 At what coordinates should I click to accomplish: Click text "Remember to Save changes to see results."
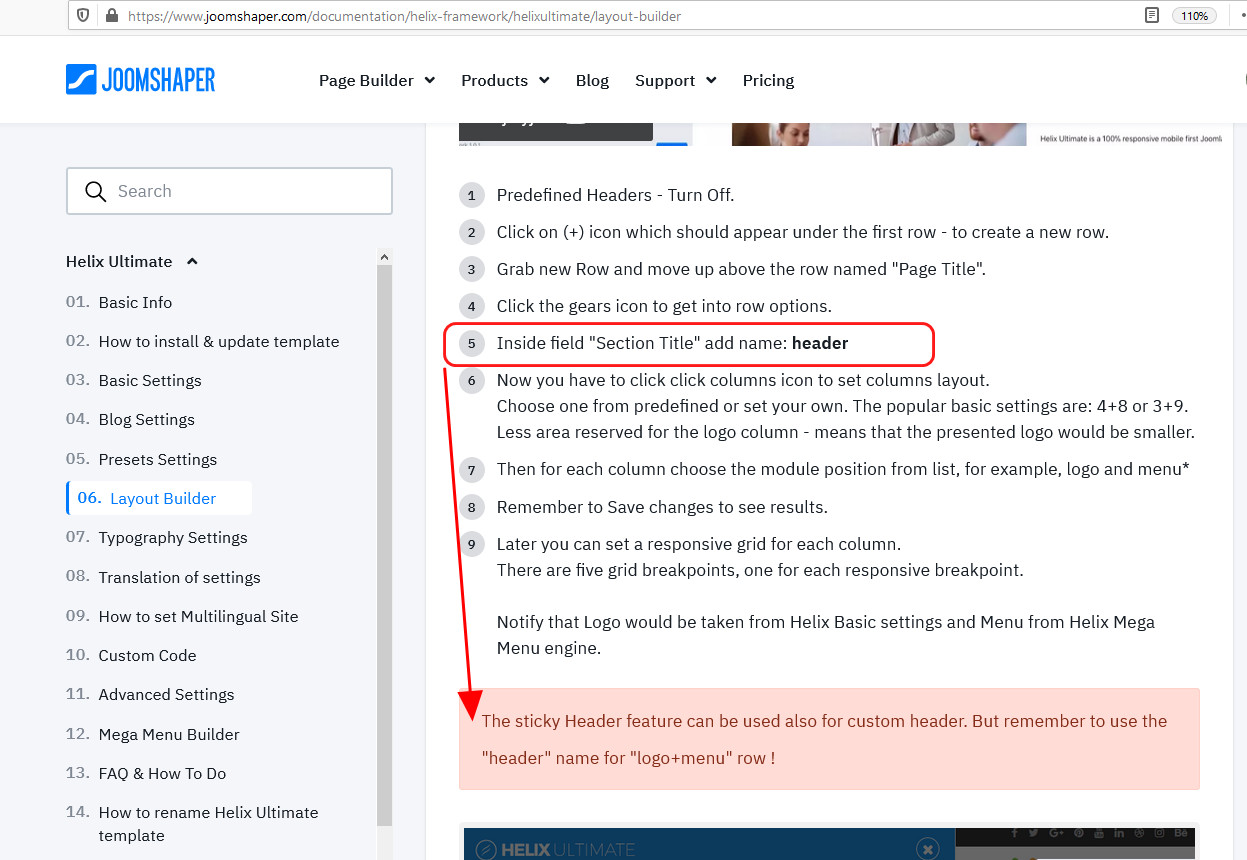click(662, 507)
